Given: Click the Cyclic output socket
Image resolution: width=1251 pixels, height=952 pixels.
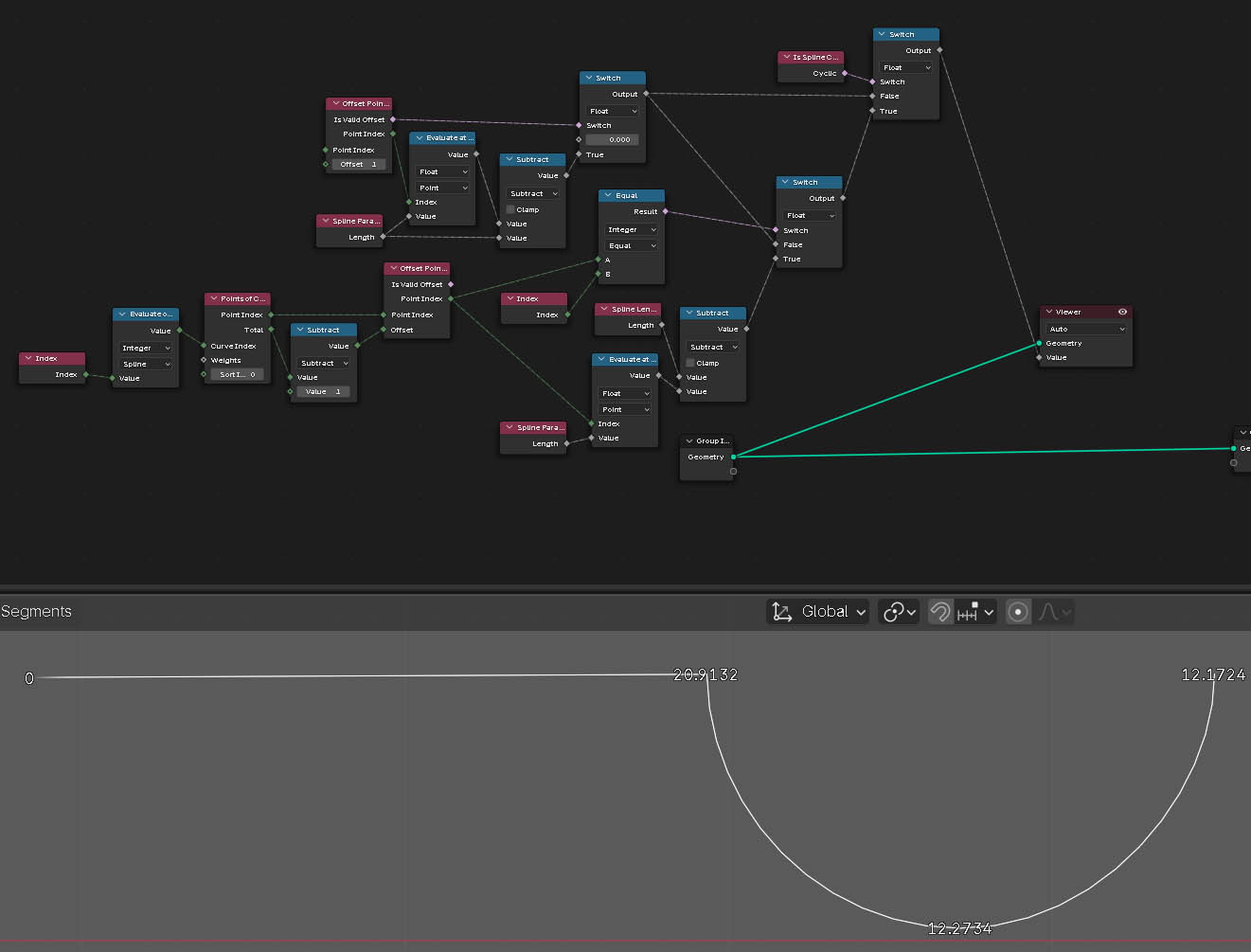Looking at the screenshot, I should 845,73.
